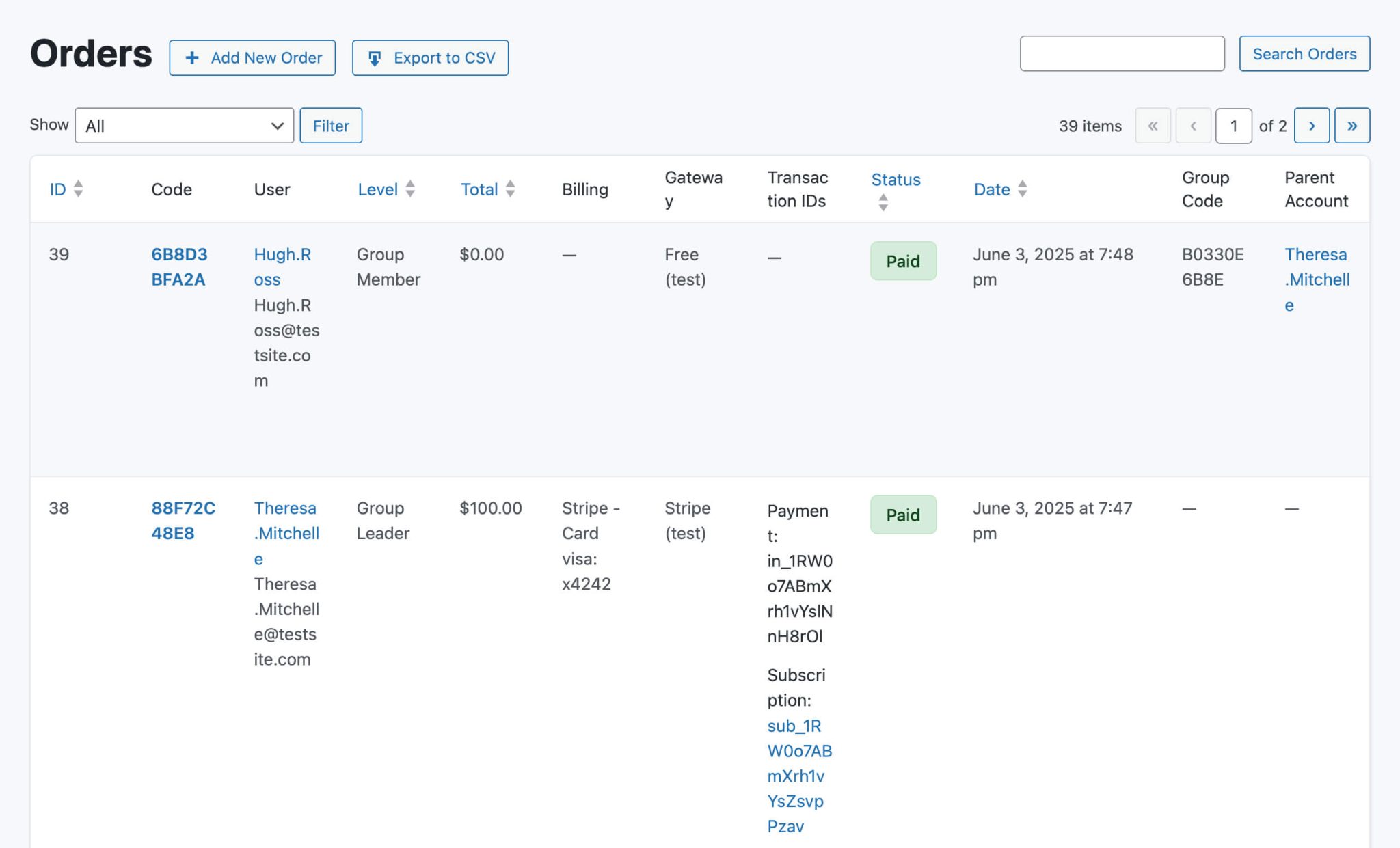
Task: Apply the Filter button
Action: tap(331, 126)
